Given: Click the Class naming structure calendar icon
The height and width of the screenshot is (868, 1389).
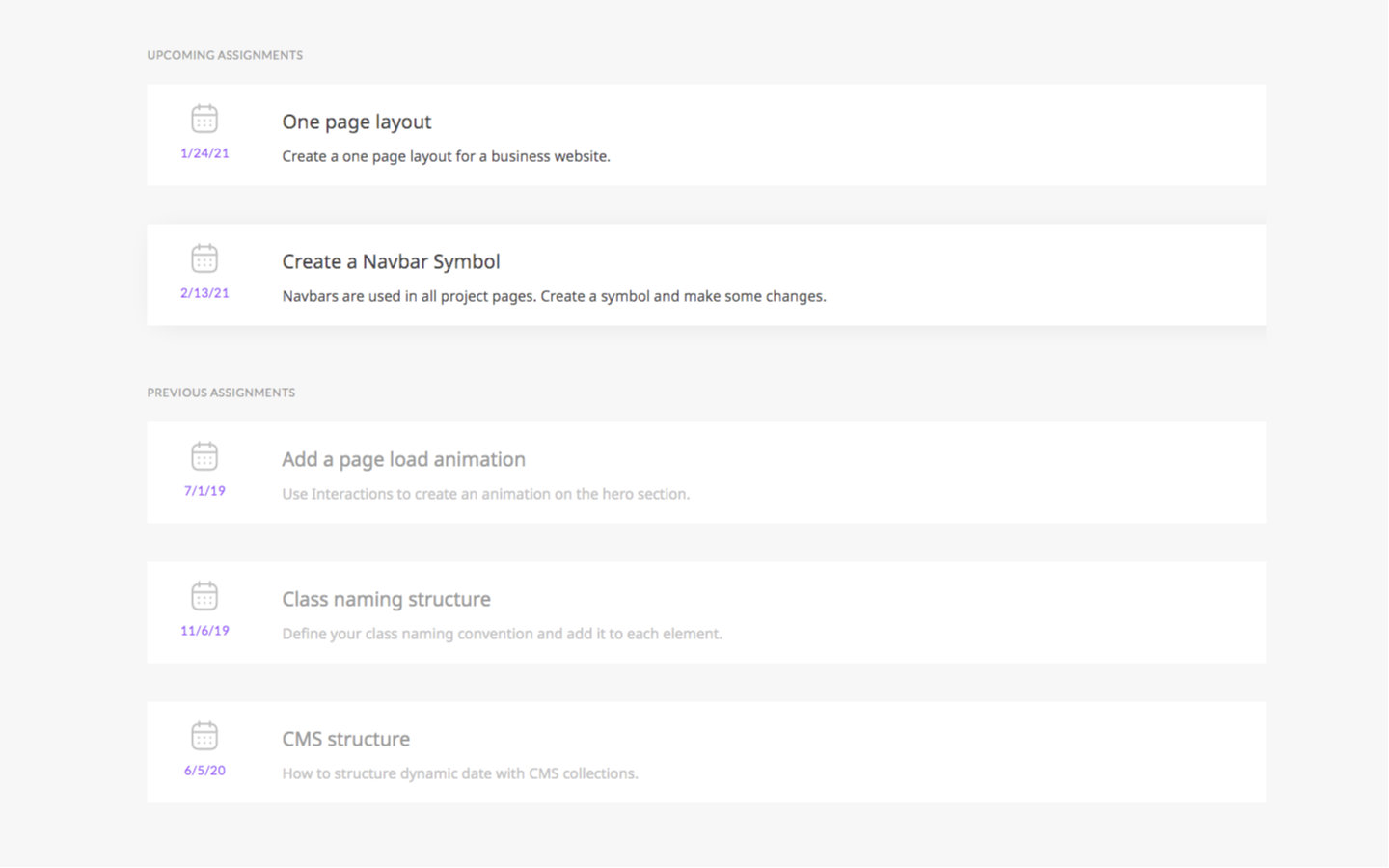Looking at the screenshot, I should pyautogui.click(x=204, y=596).
